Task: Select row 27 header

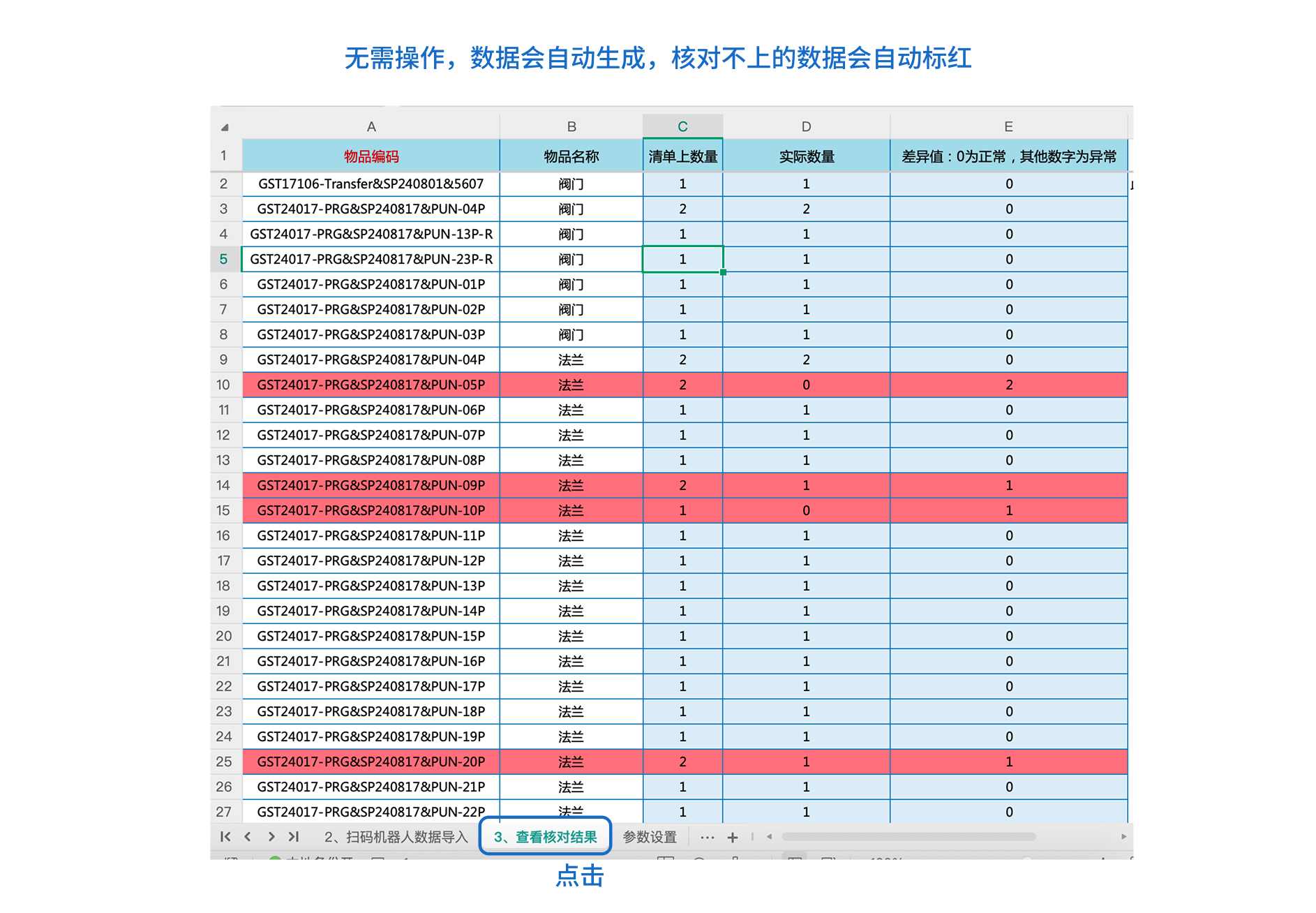Action: (x=224, y=812)
